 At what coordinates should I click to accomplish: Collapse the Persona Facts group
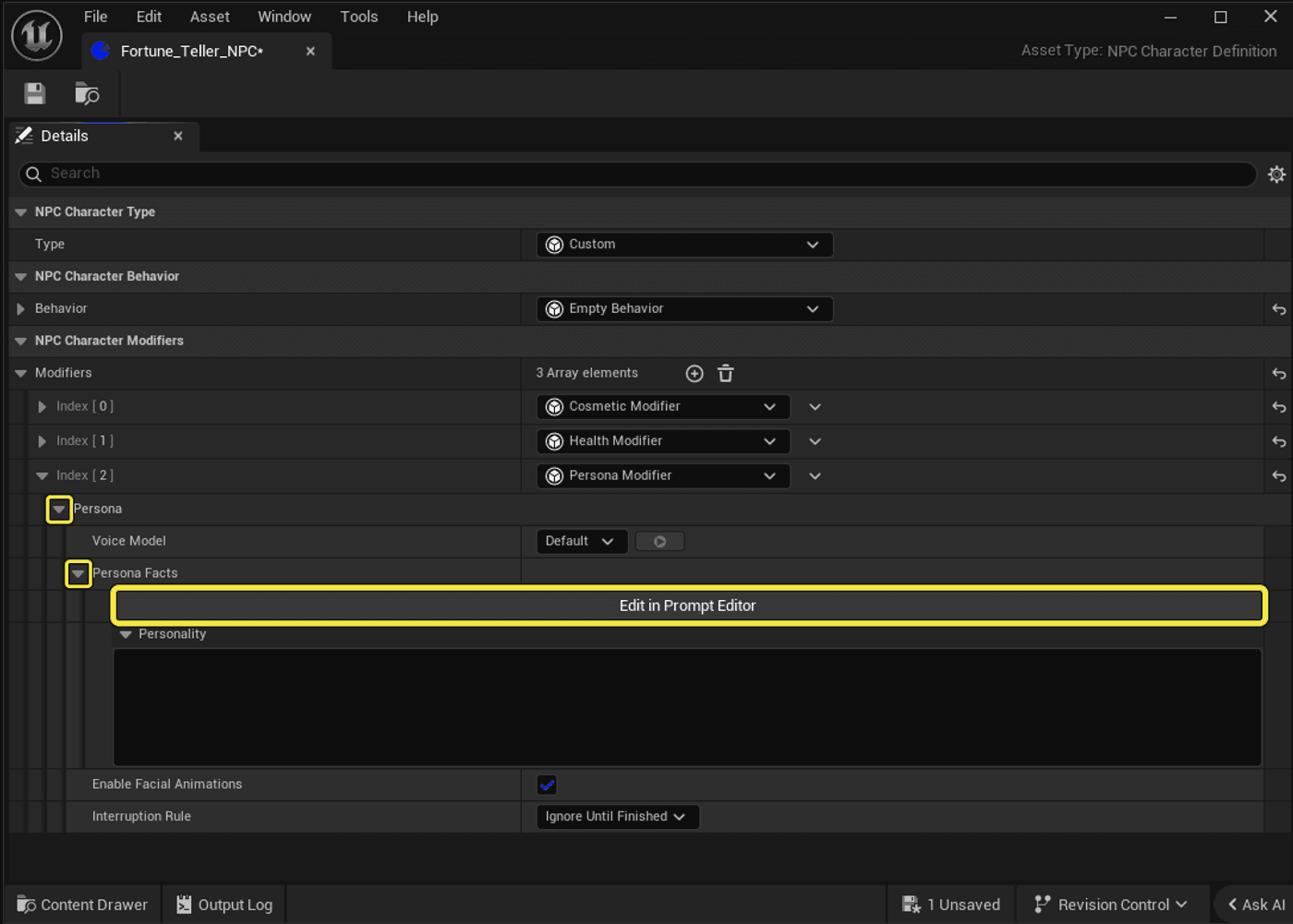tap(79, 574)
